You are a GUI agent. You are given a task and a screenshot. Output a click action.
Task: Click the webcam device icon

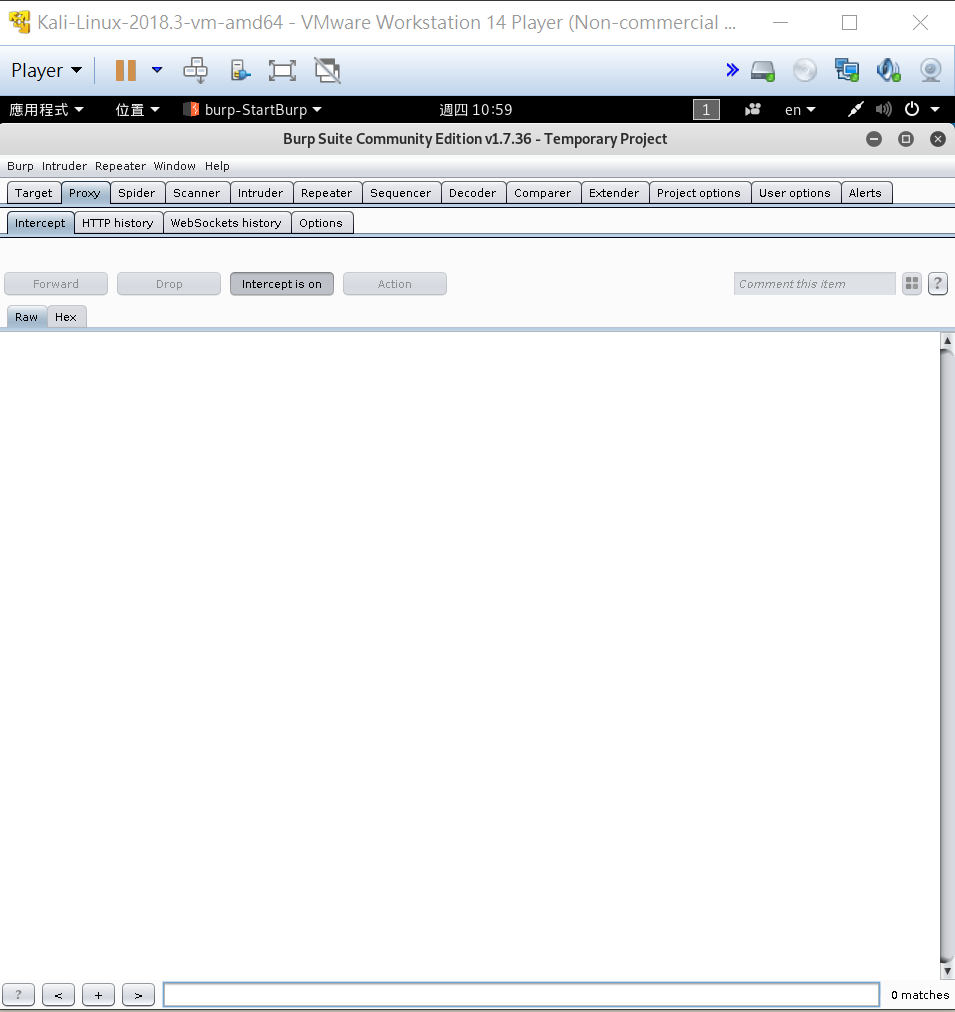click(930, 70)
